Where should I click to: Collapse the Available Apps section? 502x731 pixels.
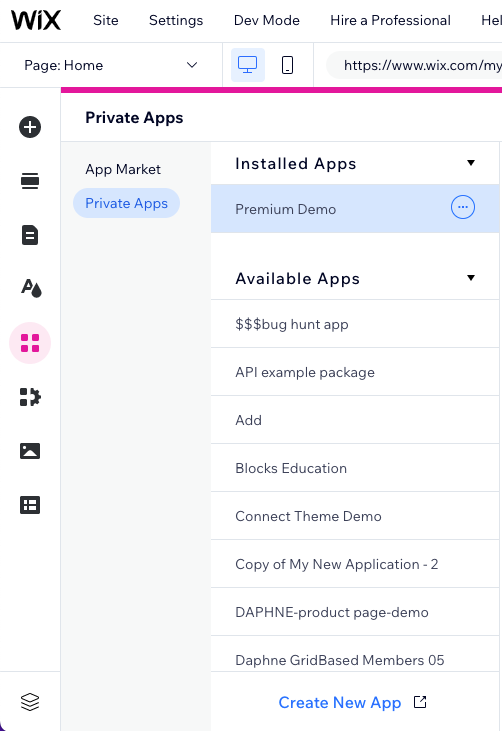tap(471, 278)
